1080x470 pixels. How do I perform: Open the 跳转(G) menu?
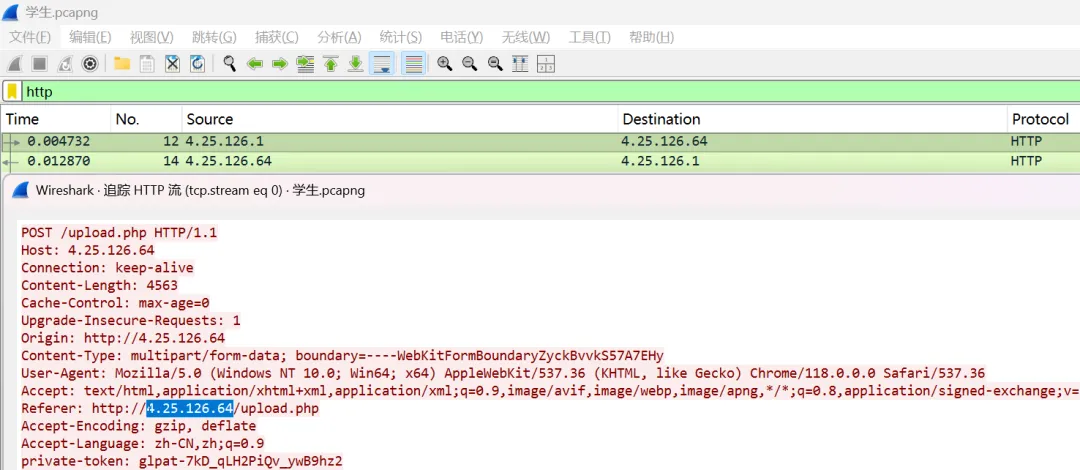[x=214, y=37]
